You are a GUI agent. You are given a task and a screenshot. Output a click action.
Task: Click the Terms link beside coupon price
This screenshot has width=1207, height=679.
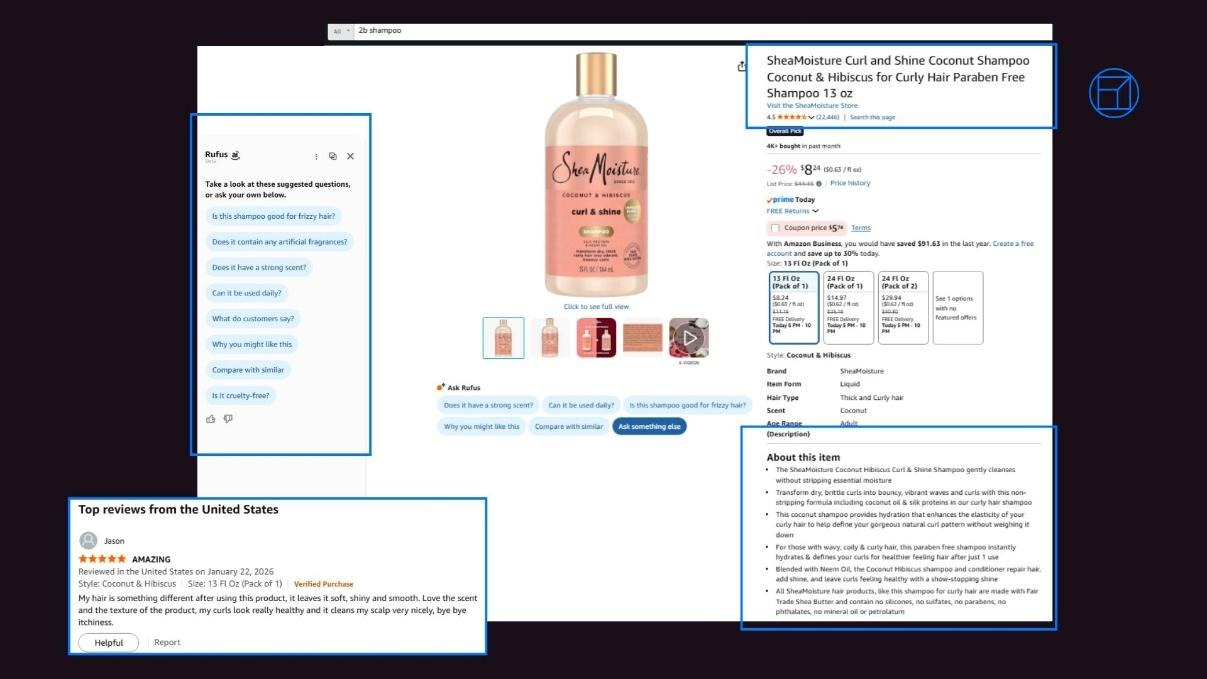(860, 228)
